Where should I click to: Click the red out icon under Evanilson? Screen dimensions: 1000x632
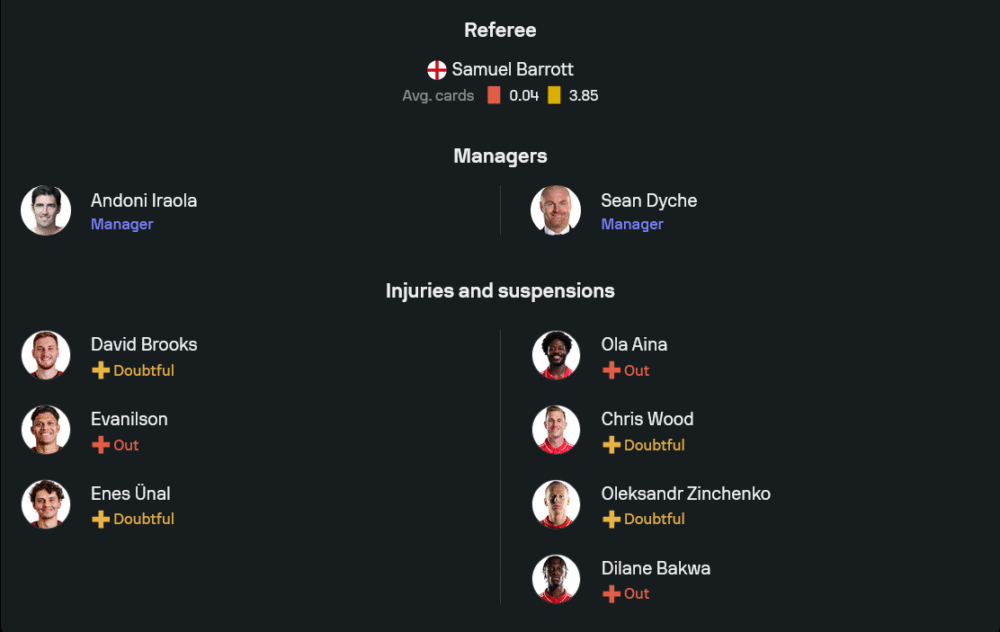click(x=101, y=445)
